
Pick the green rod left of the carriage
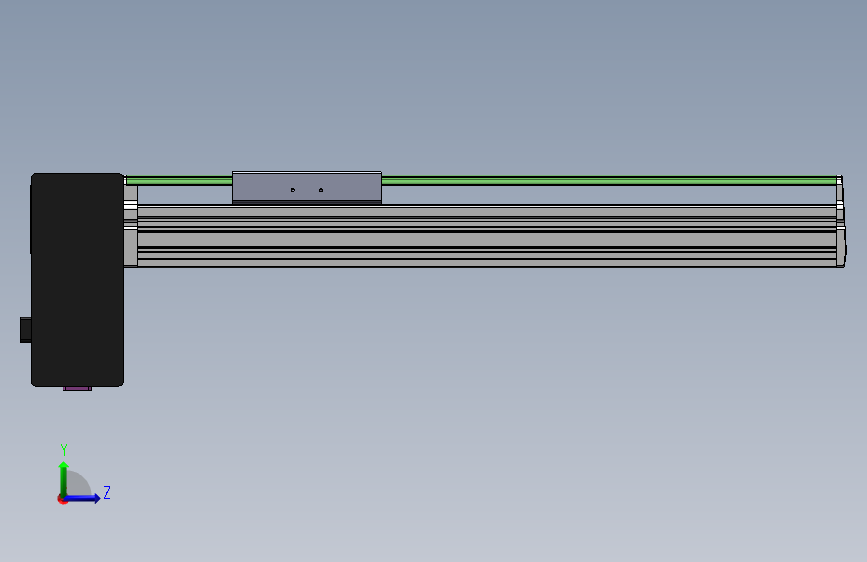(179, 180)
